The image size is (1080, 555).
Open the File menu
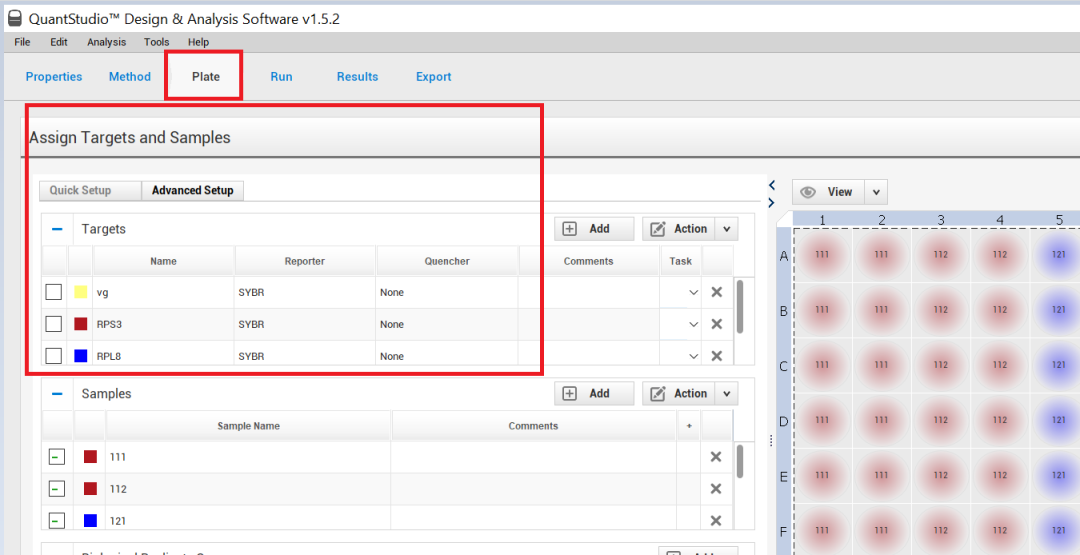click(22, 42)
